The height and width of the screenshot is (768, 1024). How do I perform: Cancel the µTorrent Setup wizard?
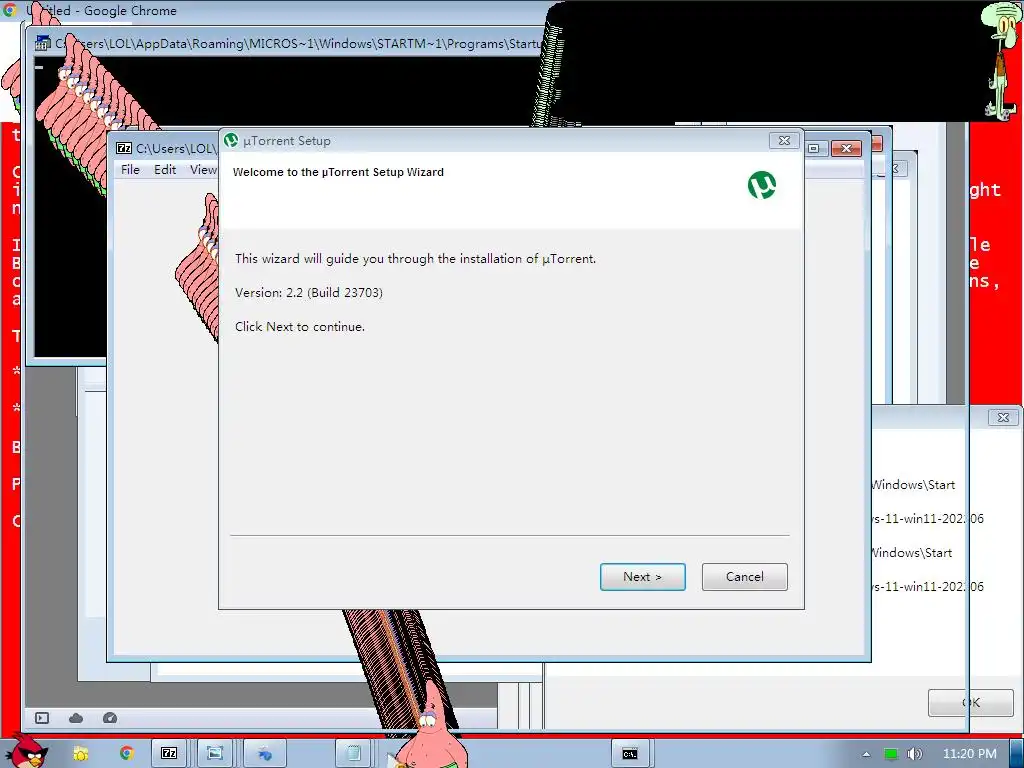tap(744, 577)
